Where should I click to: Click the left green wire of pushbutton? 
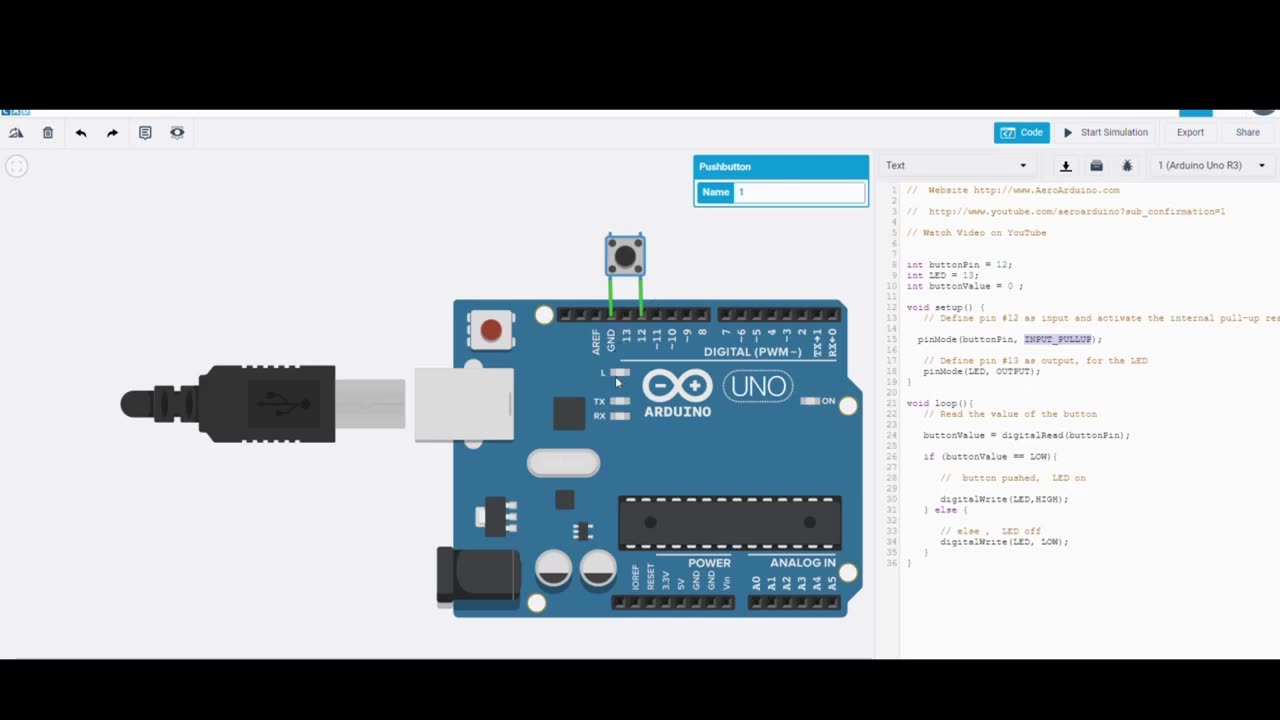tap(610, 297)
